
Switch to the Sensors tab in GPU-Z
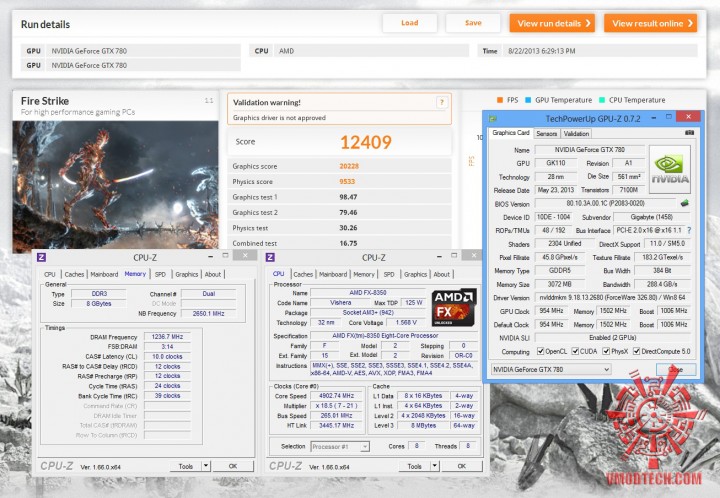(546, 134)
